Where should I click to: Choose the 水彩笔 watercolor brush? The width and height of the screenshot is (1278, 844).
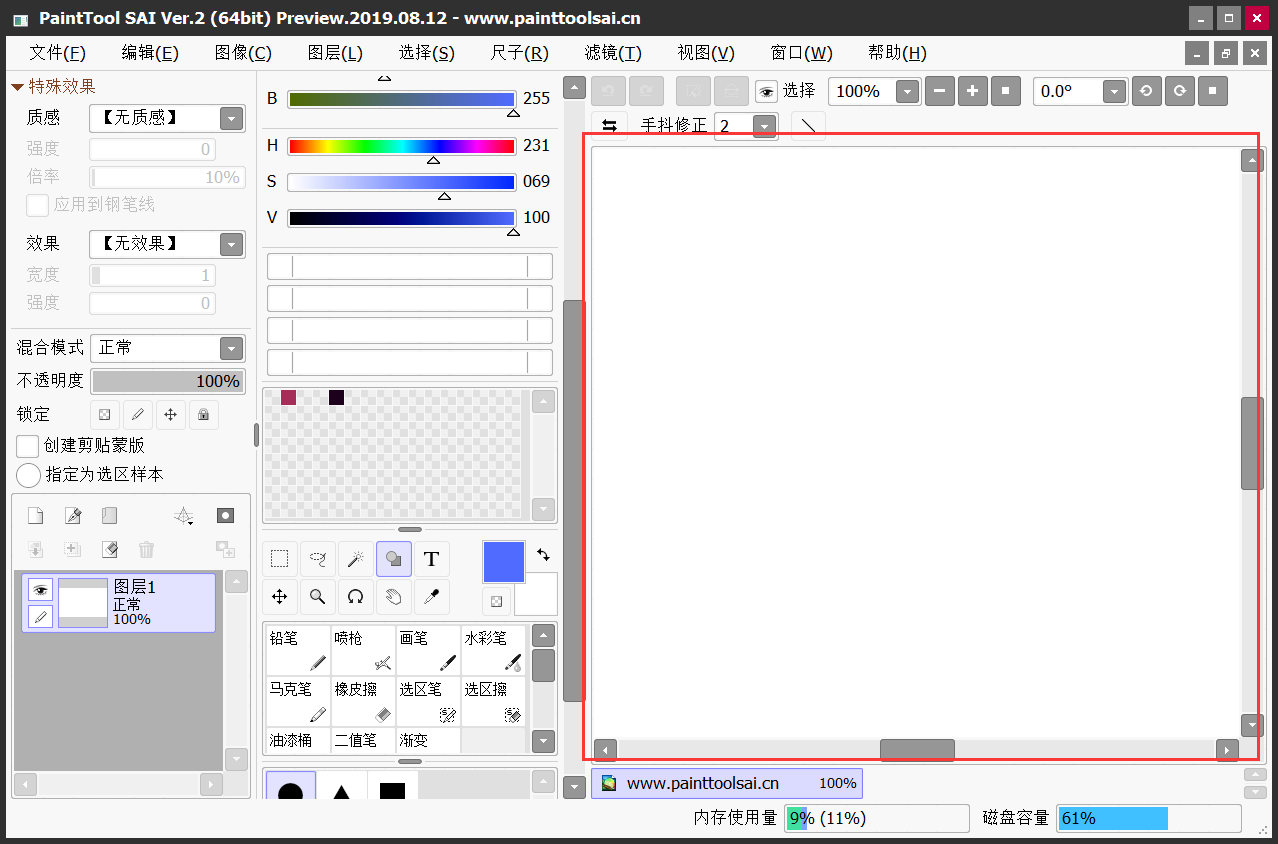(493, 650)
